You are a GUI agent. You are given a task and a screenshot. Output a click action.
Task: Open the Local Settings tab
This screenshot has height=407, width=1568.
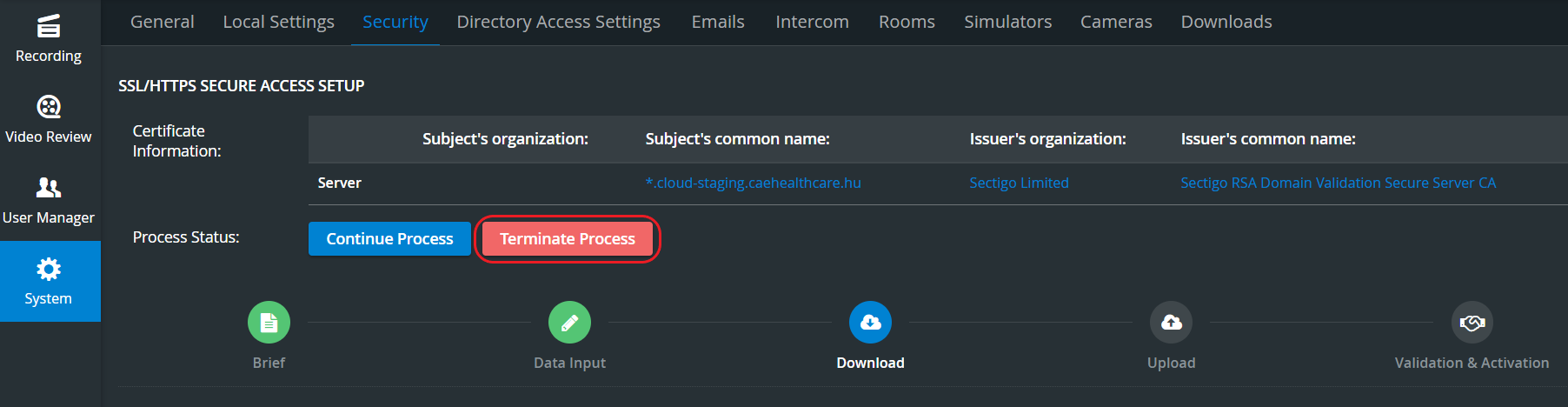(278, 22)
